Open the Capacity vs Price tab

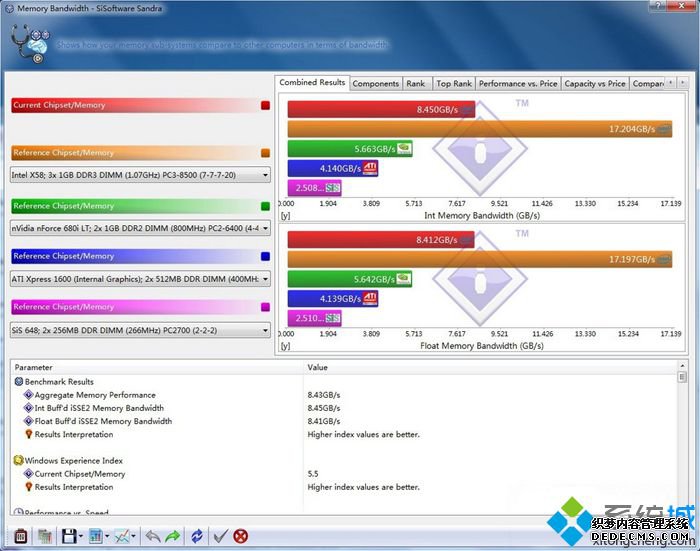click(595, 83)
